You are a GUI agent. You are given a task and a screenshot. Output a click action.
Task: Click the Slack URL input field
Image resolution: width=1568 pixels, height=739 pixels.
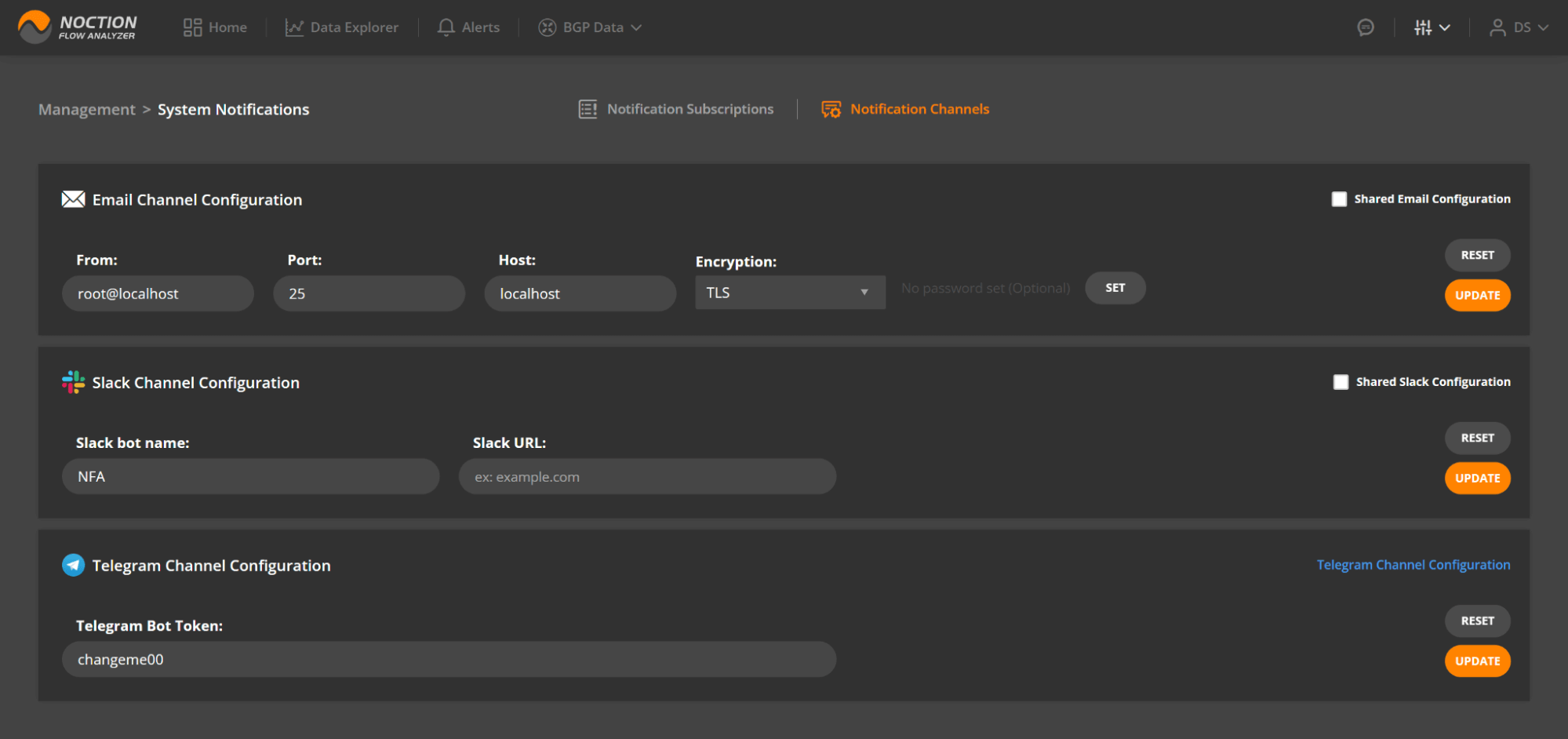pyautogui.click(x=647, y=476)
